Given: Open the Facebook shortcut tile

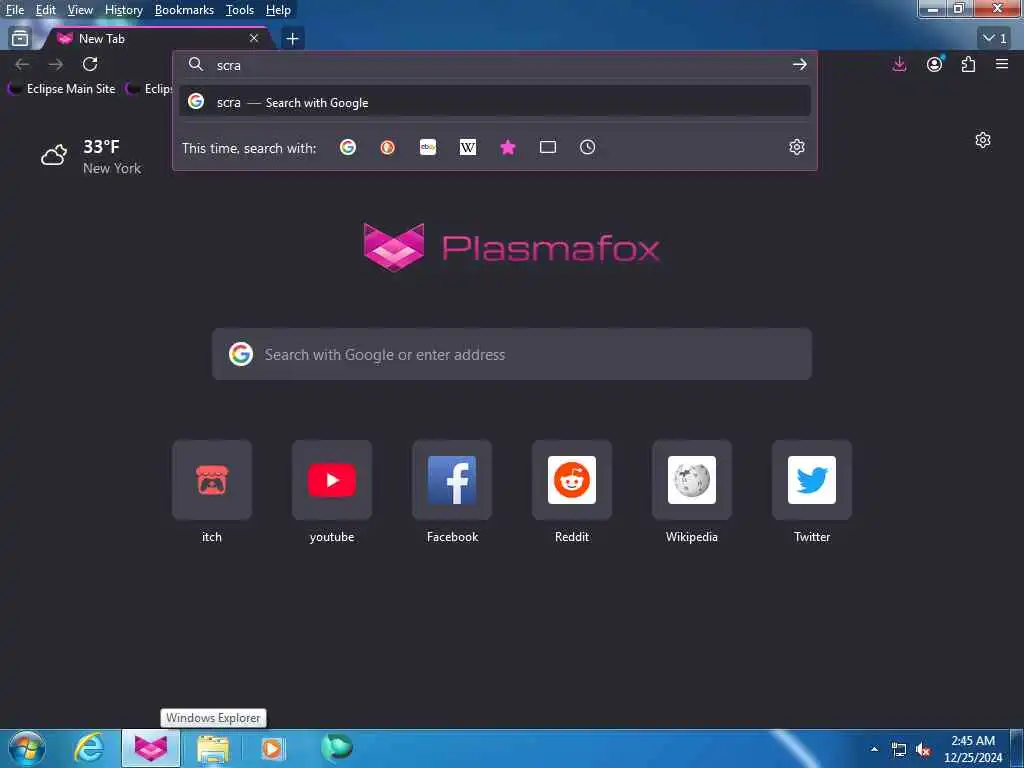Looking at the screenshot, I should [452, 480].
